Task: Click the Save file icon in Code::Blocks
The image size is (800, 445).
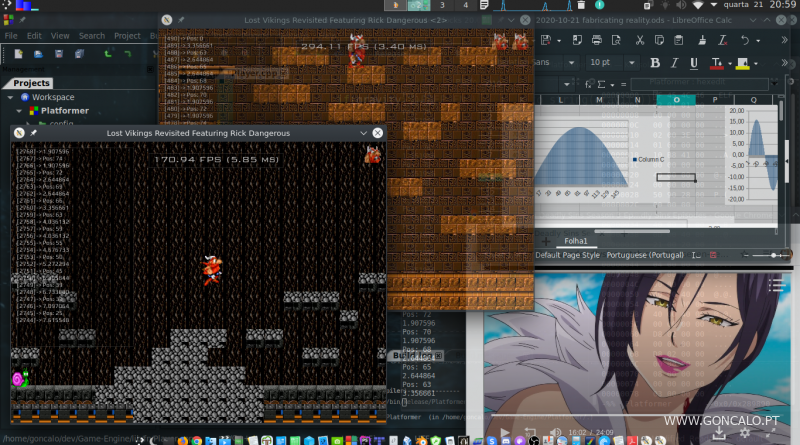Action: 59,54
